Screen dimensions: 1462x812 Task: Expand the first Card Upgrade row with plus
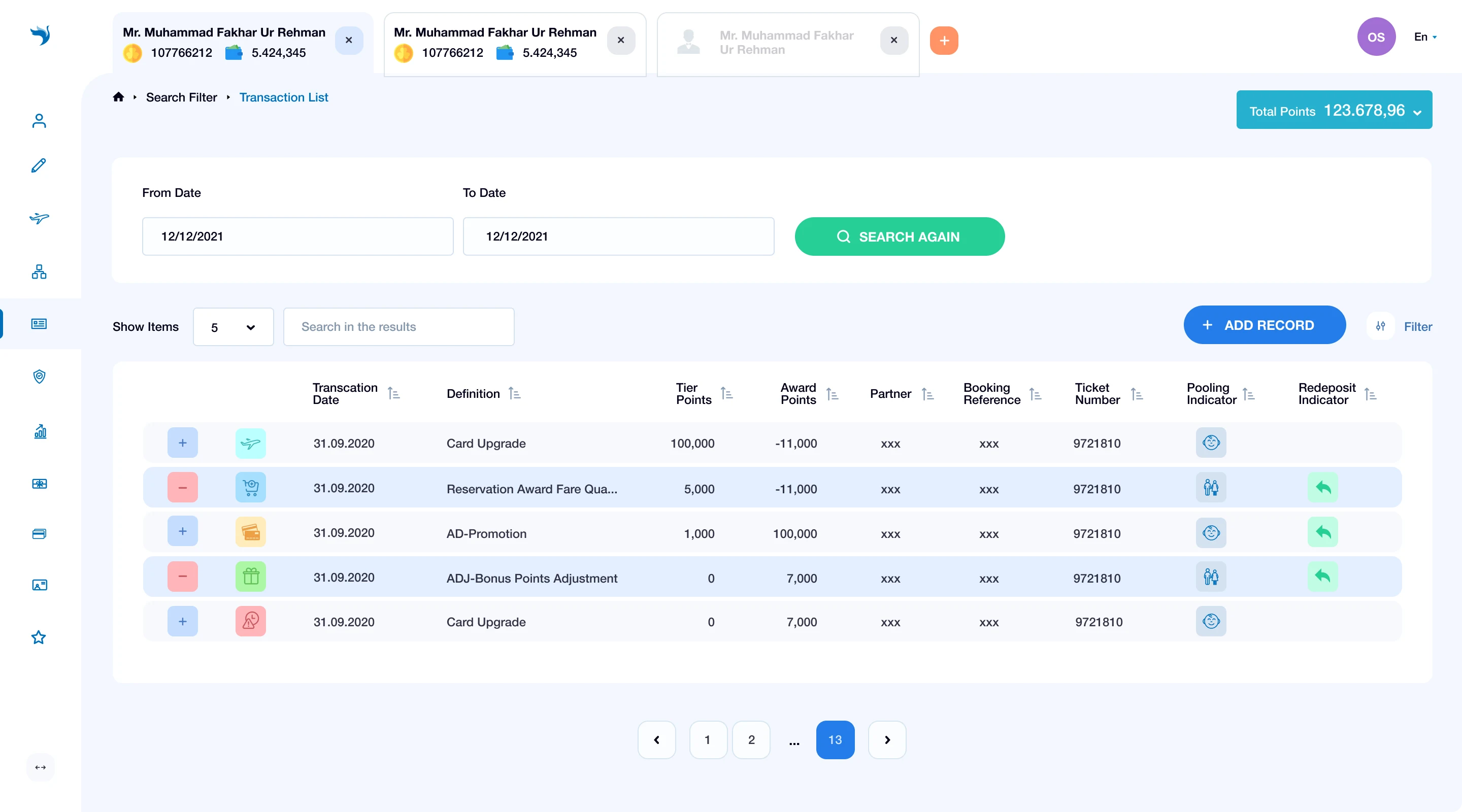182,443
